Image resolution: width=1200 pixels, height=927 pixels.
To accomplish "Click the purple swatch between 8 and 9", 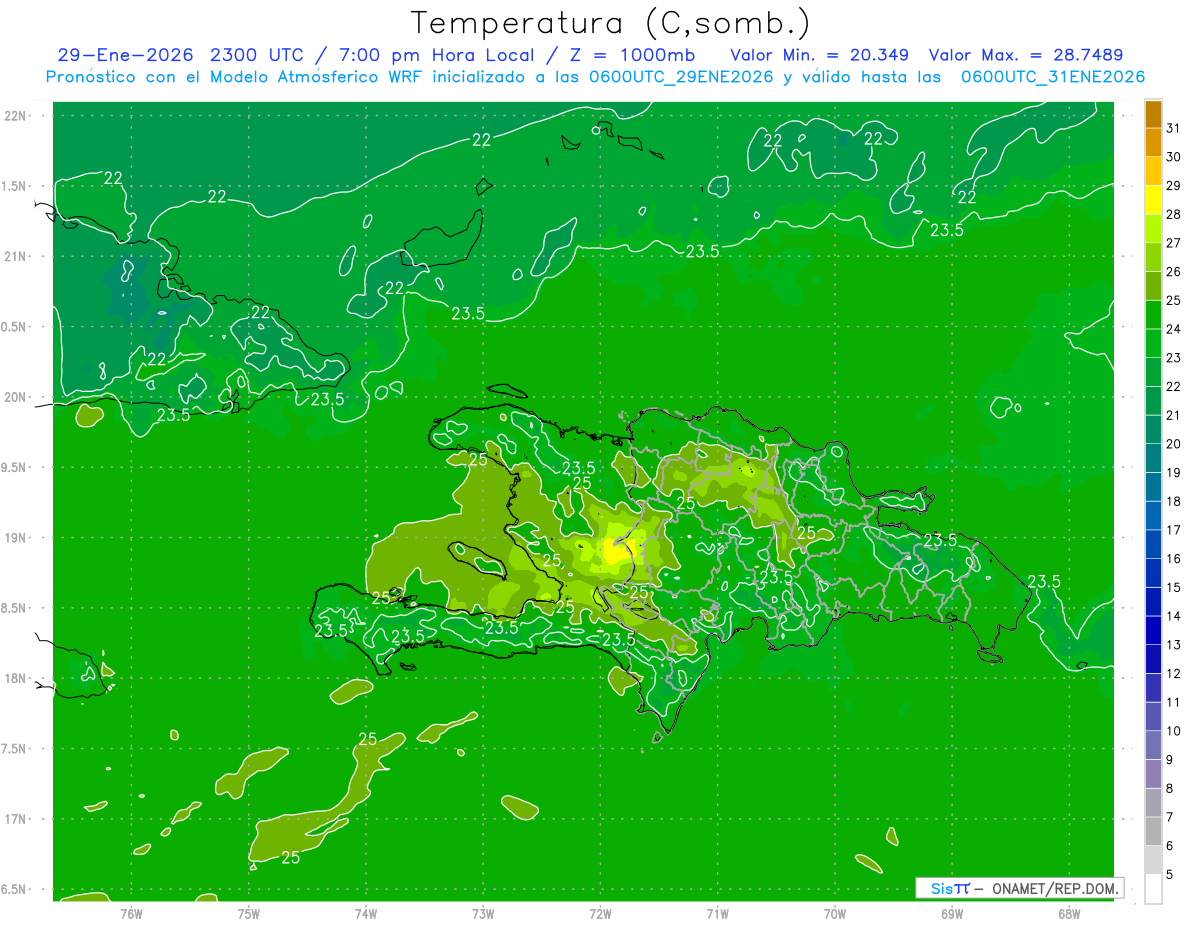I will pyautogui.click(x=1153, y=774).
